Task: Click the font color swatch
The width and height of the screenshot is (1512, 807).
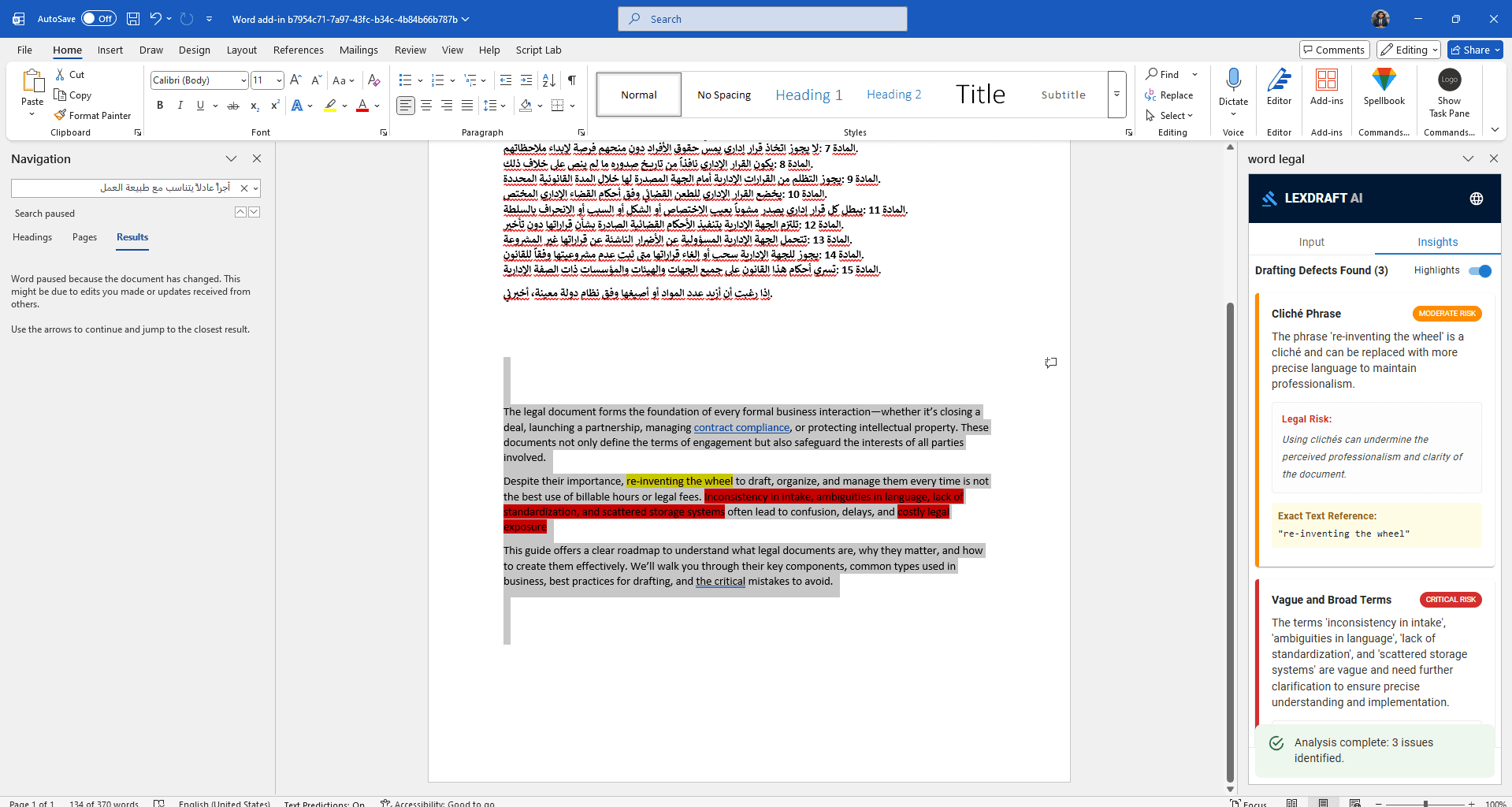Action: tap(362, 106)
